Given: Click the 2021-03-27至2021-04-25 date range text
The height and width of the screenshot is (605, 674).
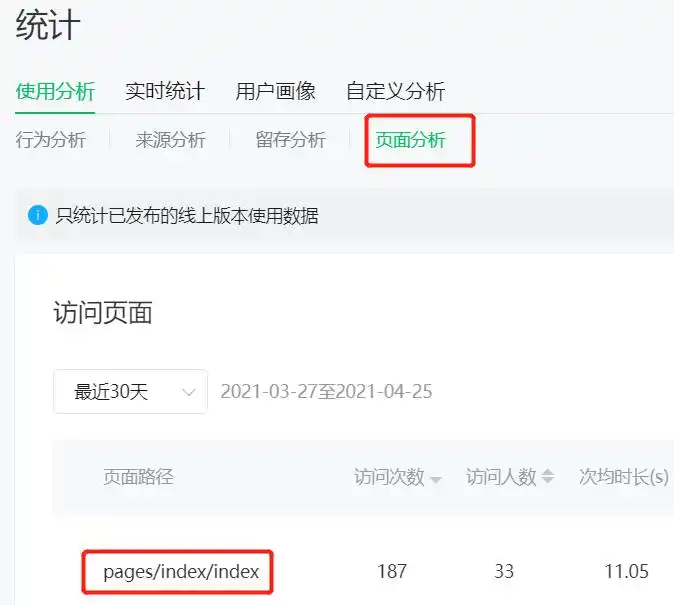Looking at the screenshot, I should pos(326,391).
